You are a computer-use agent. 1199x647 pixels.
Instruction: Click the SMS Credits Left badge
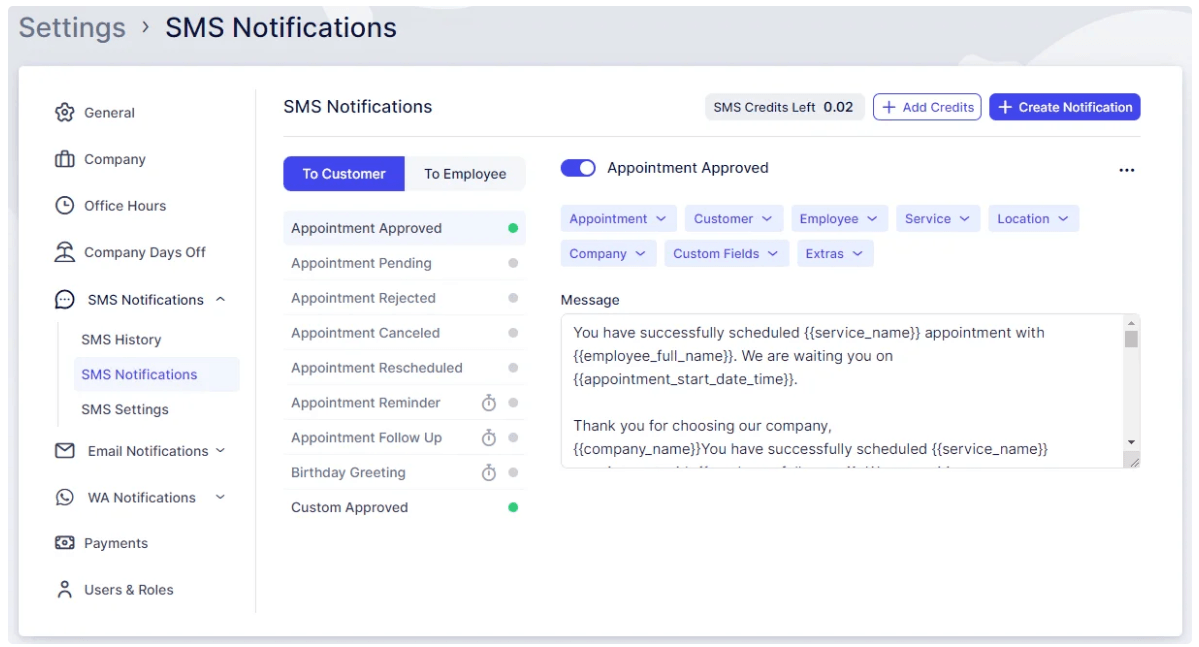784,107
